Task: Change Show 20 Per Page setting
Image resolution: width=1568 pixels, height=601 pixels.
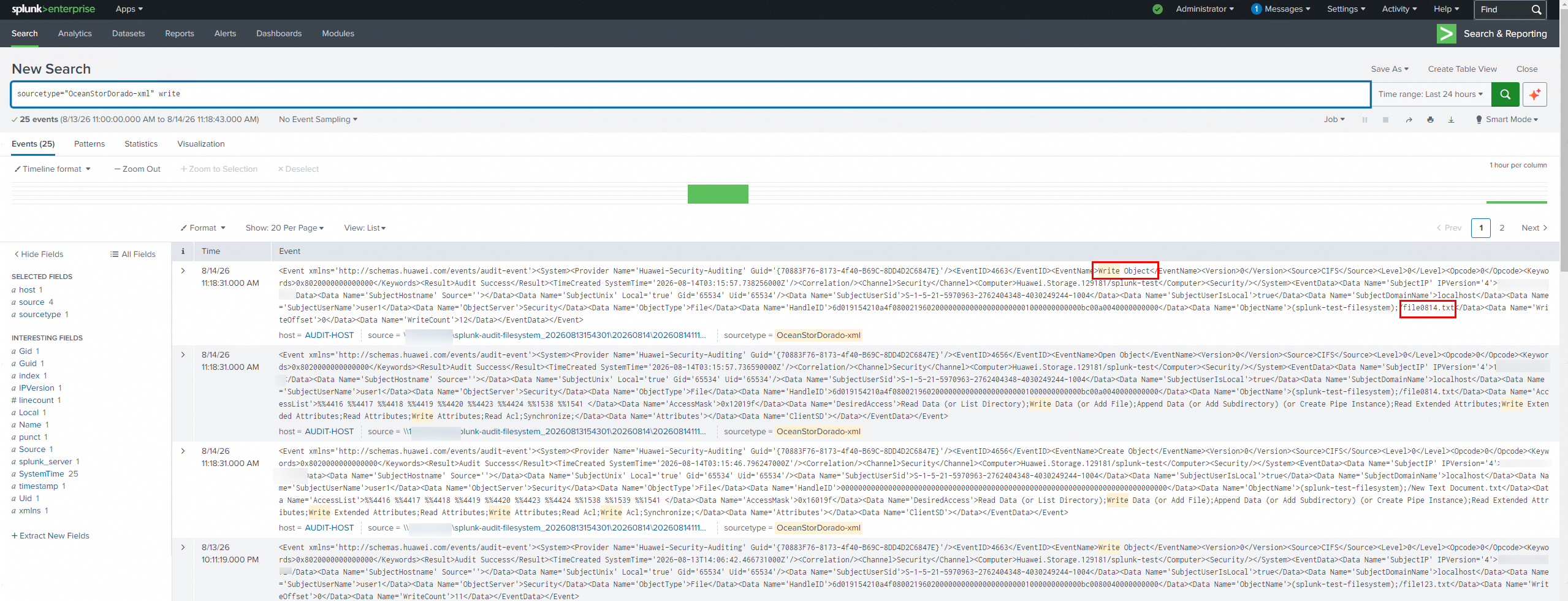Action: (x=284, y=228)
